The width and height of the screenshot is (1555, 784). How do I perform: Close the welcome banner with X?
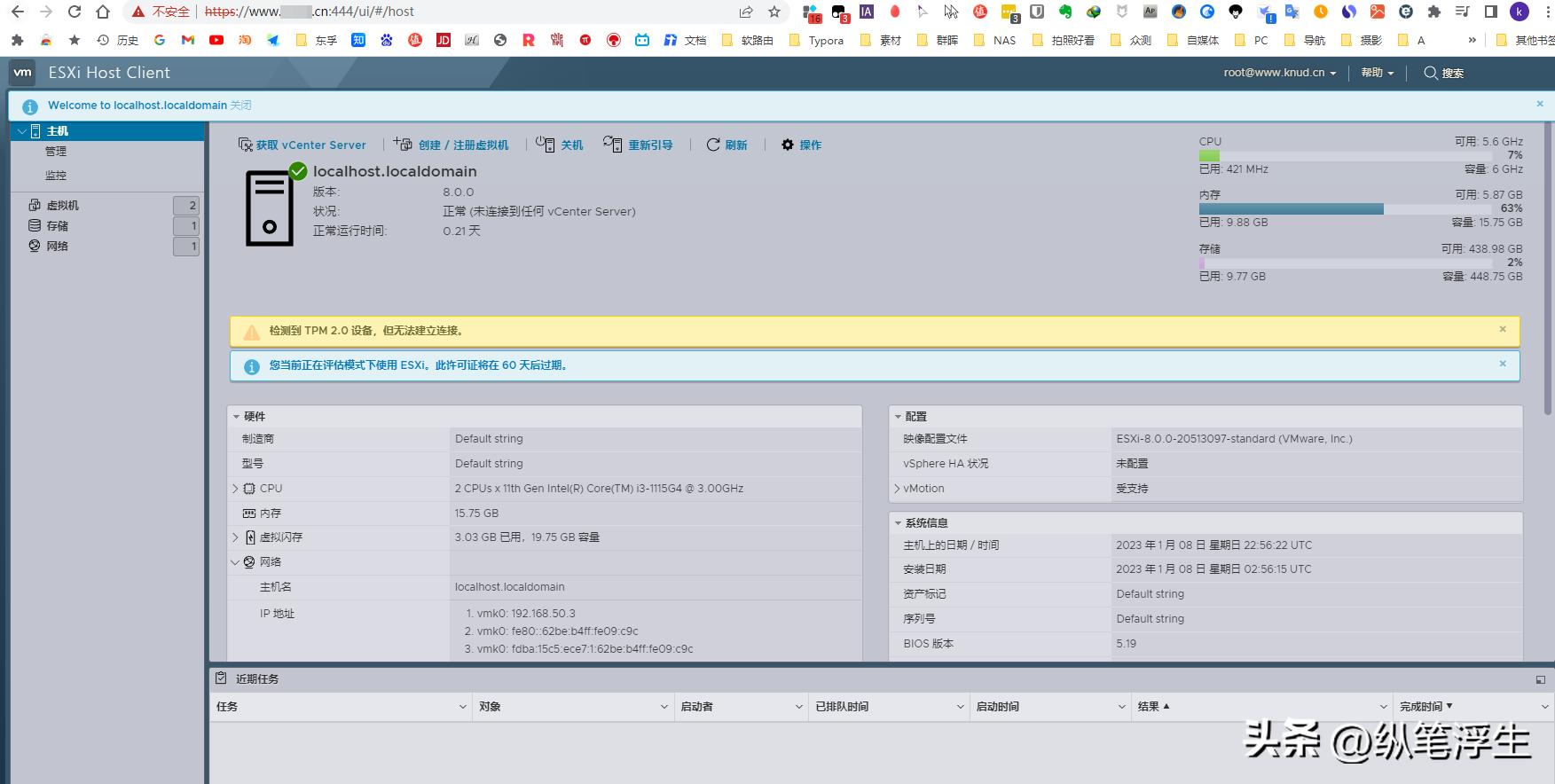pyautogui.click(x=1540, y=104)
